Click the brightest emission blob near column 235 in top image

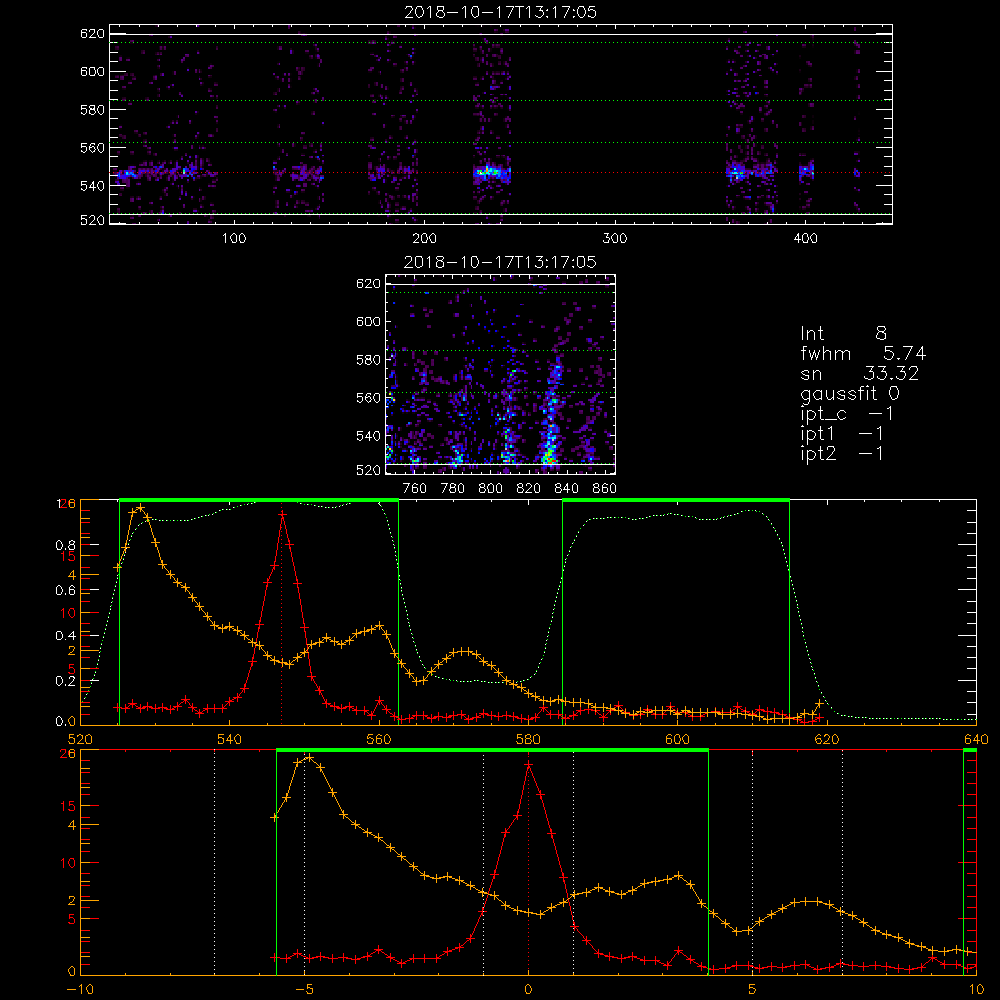coord(490,172)
